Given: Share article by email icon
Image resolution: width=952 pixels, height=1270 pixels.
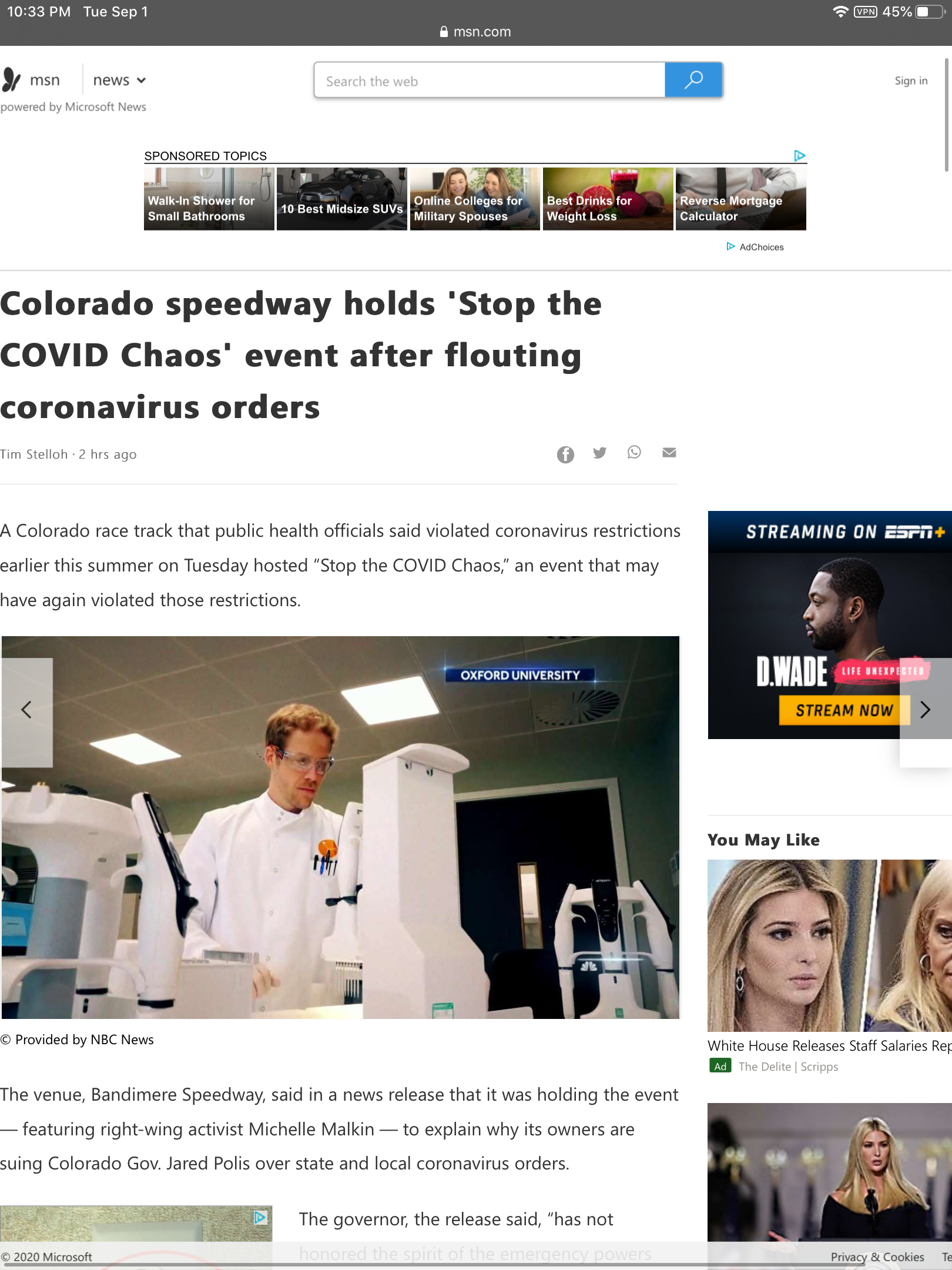Looking at the screenshot, I should click(x=669, y=452).
